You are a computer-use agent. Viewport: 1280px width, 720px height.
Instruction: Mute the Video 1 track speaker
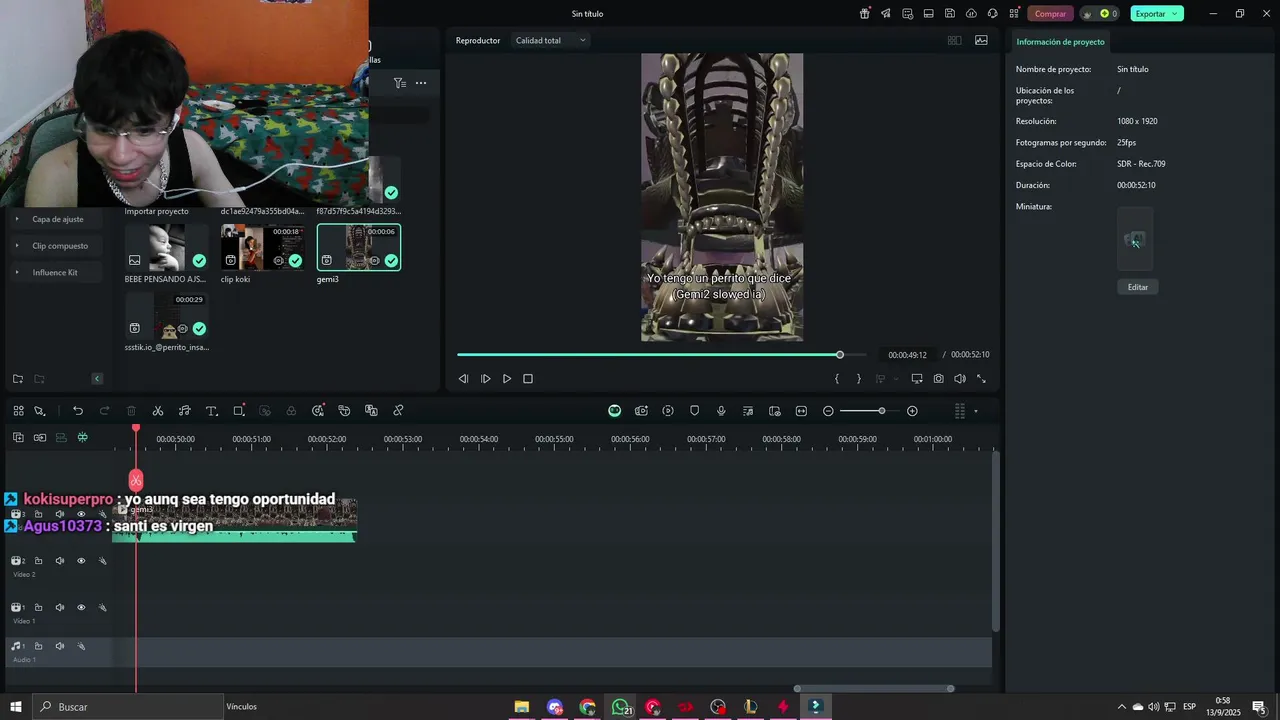click(60, 607)
